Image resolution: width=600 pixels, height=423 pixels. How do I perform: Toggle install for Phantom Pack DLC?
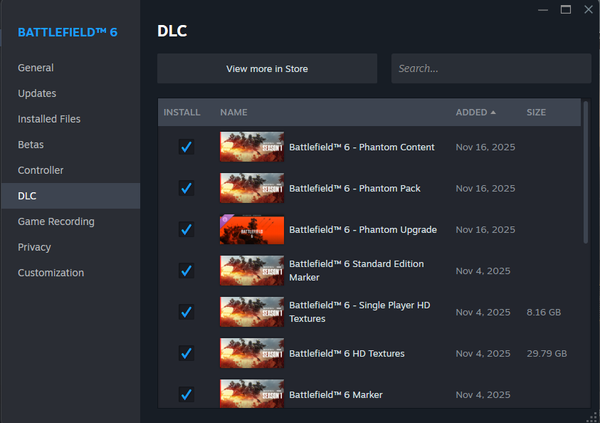pos(185,188)
